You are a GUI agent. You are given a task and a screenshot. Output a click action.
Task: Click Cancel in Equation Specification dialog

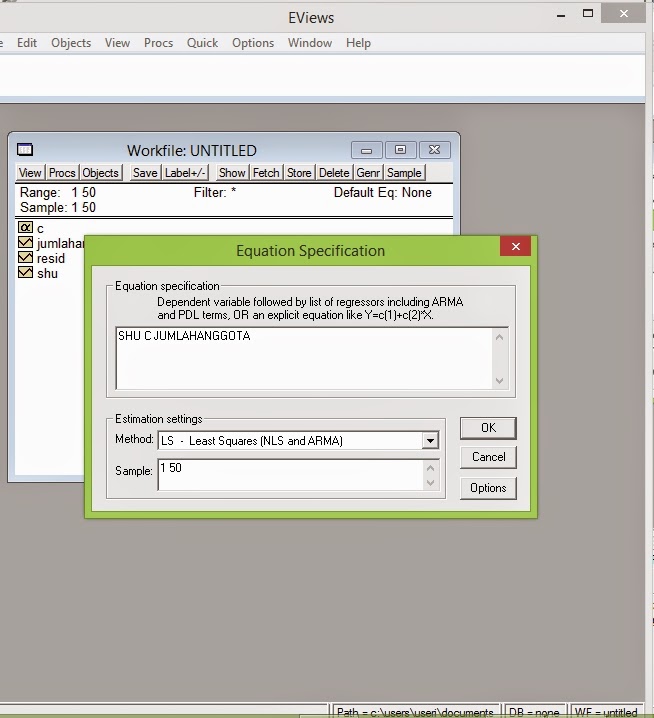[488, 457]
